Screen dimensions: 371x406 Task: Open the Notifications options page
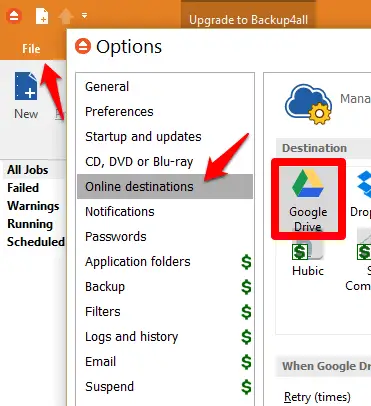120,212
